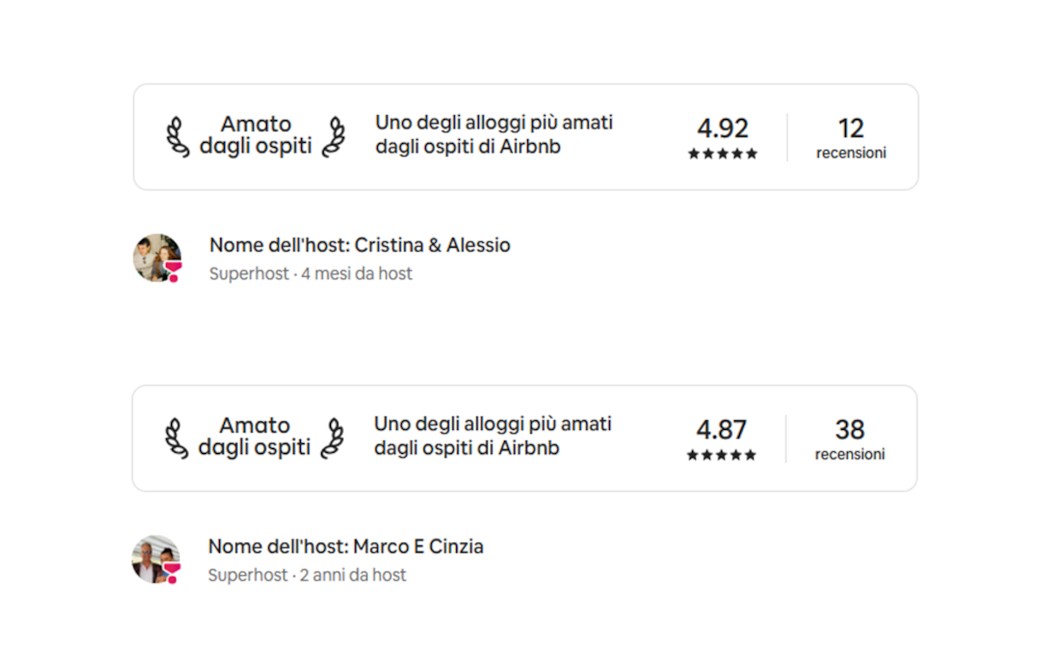Screen dimensions: 1040x670
Task: Click 'Amato dagli ospiti' label in first card
Action: tap(255, 135)
